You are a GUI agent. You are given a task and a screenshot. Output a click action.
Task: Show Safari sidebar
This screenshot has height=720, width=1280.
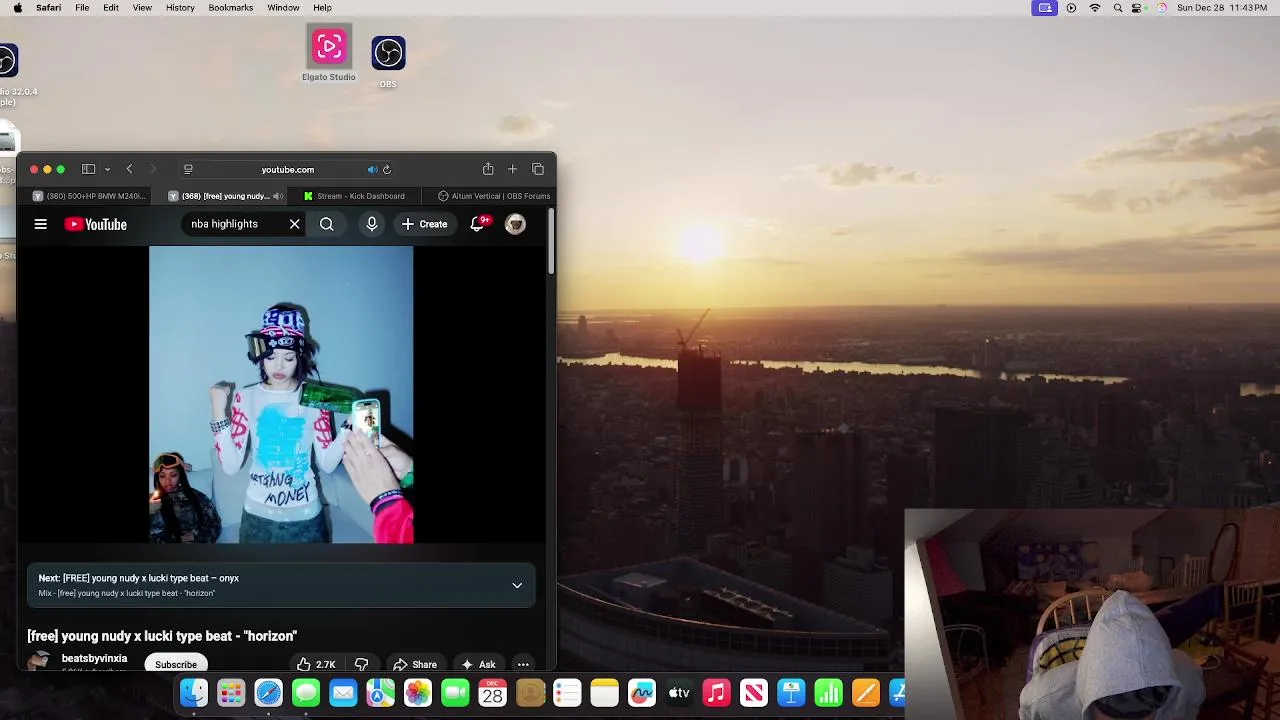coord(88,169)
